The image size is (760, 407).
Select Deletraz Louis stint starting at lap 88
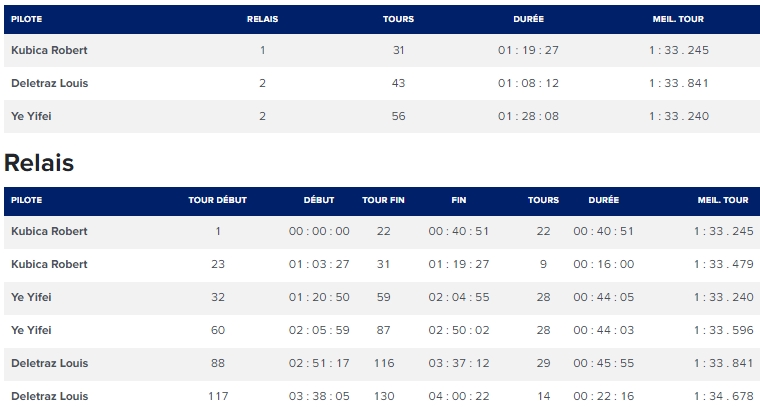382,363
